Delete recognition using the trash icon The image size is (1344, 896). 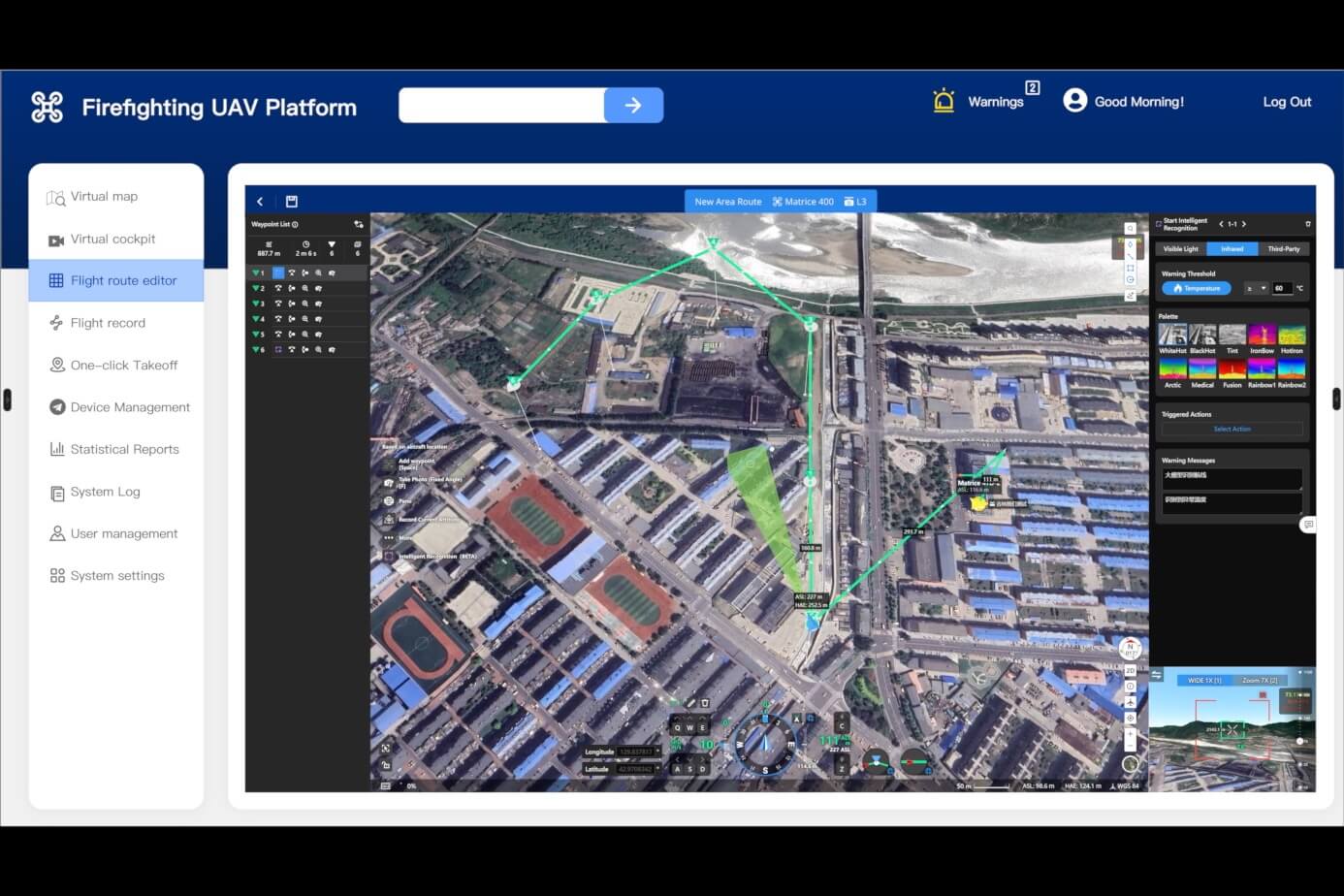[x=1307, y=224]
